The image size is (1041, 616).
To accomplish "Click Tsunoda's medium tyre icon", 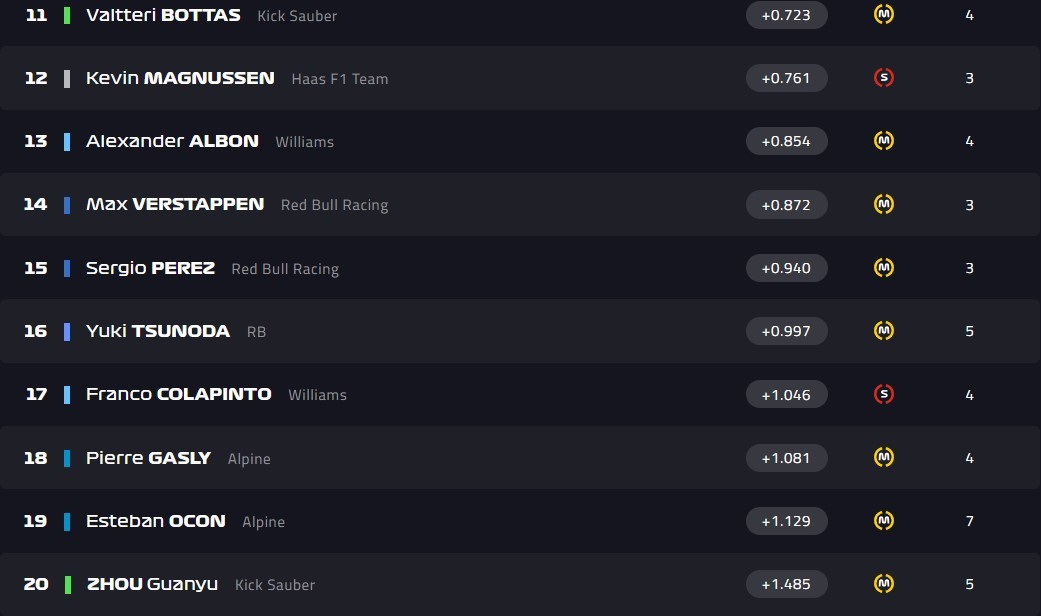I will (x=883, y=331).
